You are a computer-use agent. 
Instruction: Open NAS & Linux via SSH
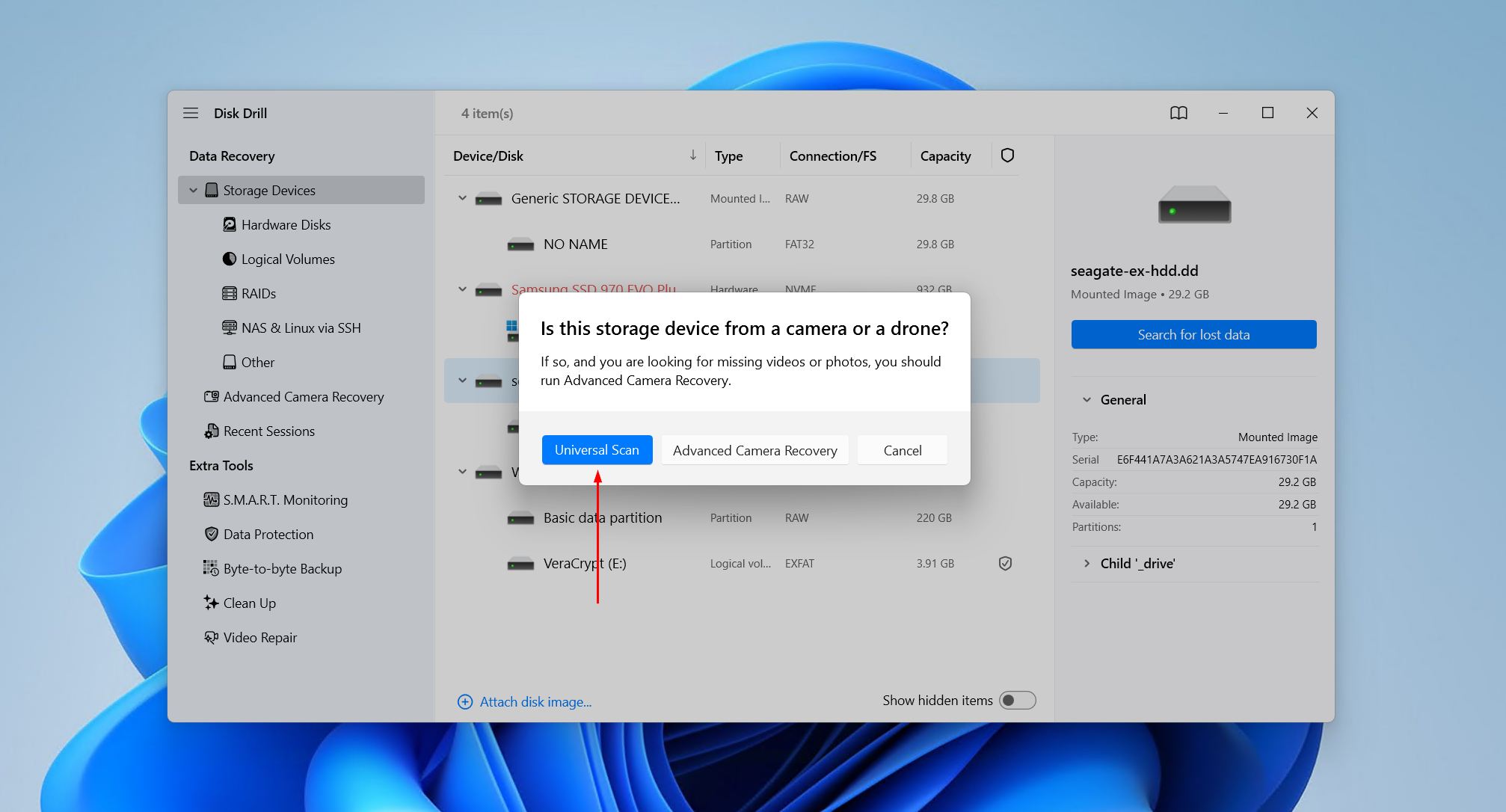(301, 327)
